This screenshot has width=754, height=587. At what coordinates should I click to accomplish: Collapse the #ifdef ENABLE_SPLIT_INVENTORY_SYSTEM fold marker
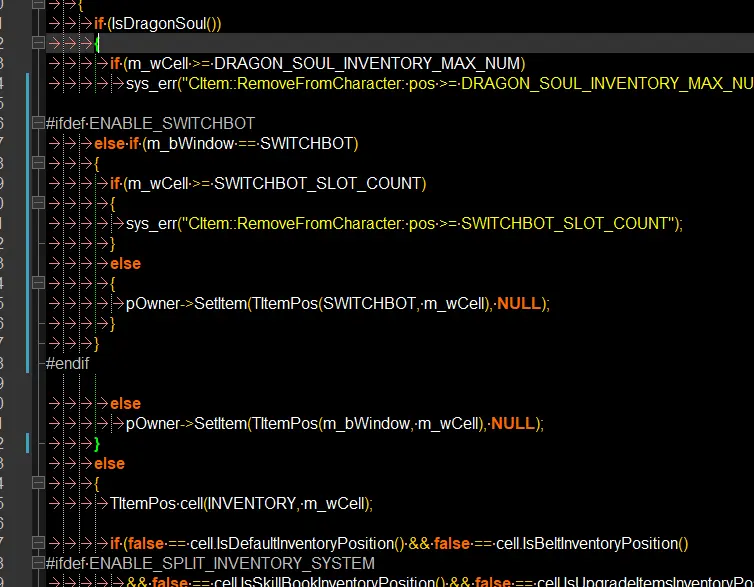click(x=37, y=563)
